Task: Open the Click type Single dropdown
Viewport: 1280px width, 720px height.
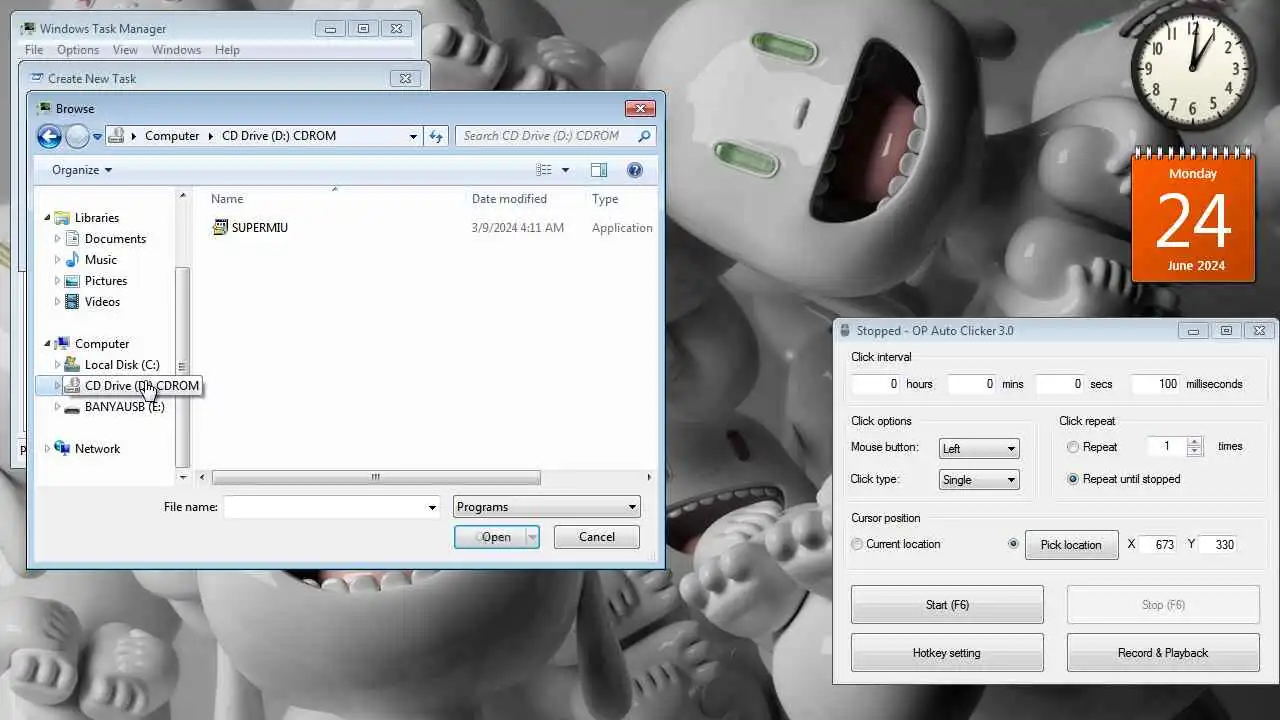Action: tap(979, 480)
